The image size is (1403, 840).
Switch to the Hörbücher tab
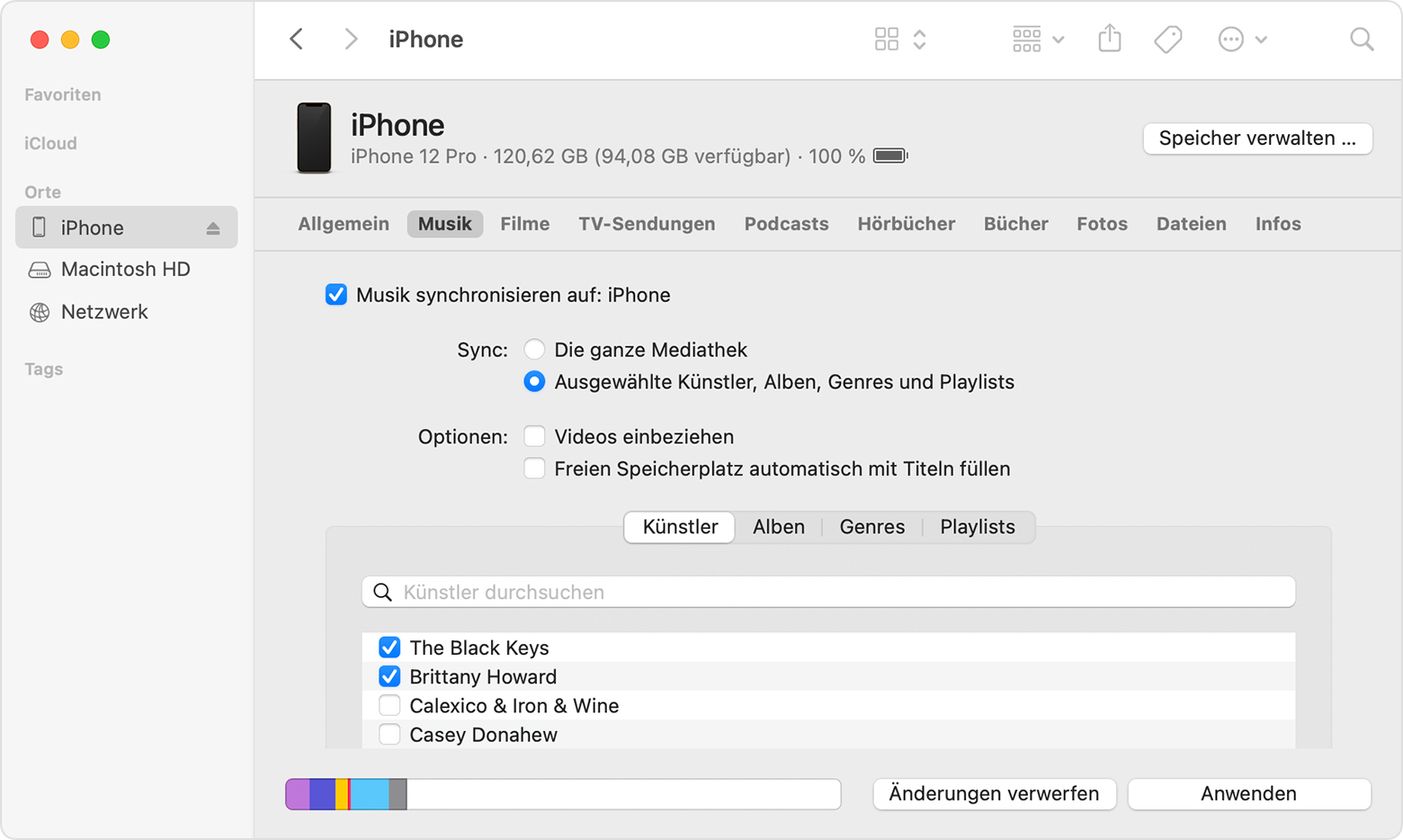907,224
